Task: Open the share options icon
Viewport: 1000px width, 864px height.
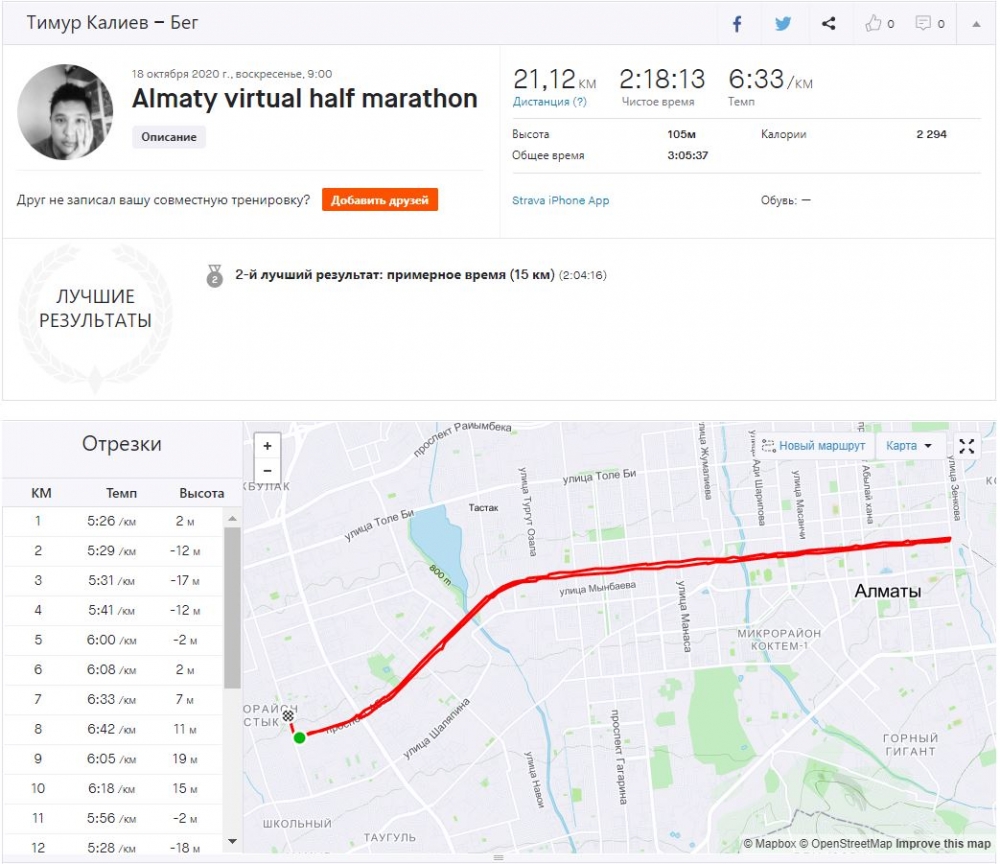Action: click(828, 24)
